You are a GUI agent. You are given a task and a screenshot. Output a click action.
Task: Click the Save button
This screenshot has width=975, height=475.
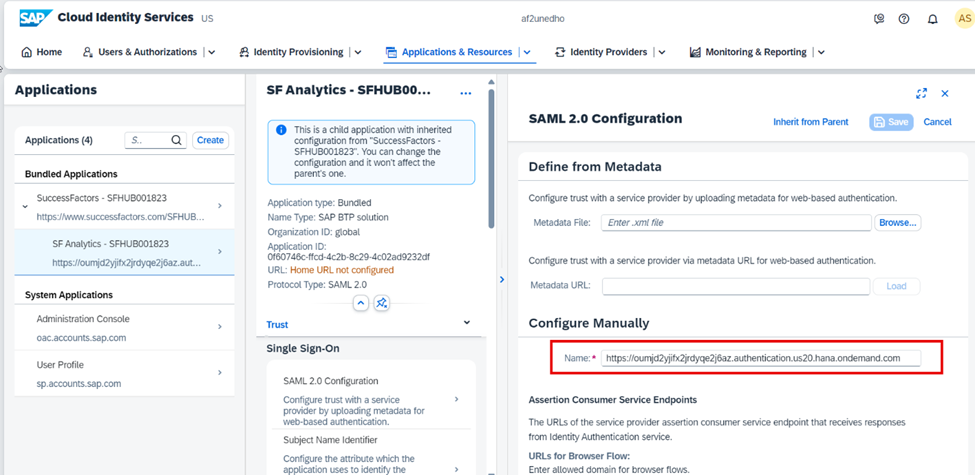pos(891,122)
